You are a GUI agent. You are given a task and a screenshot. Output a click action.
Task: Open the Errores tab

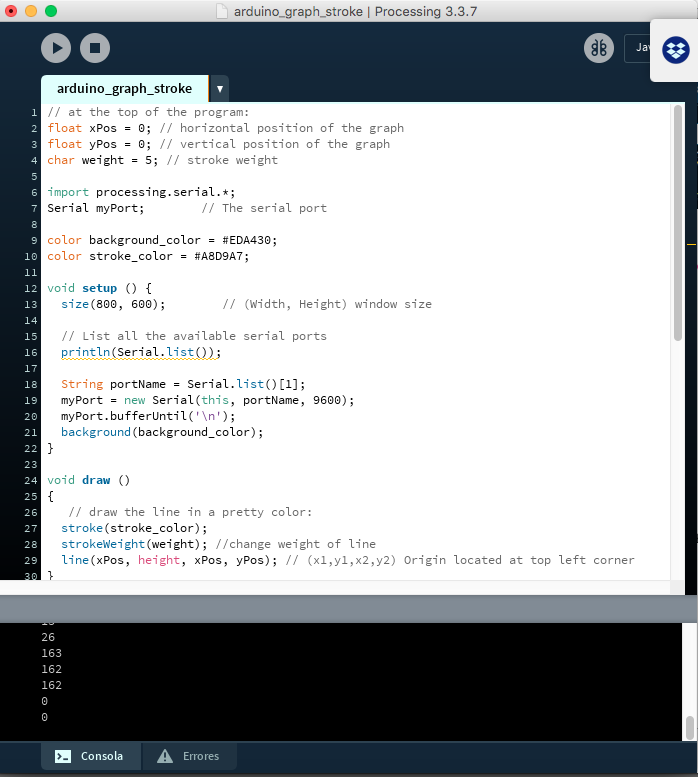pyautogui.click(x=189, y=756)
